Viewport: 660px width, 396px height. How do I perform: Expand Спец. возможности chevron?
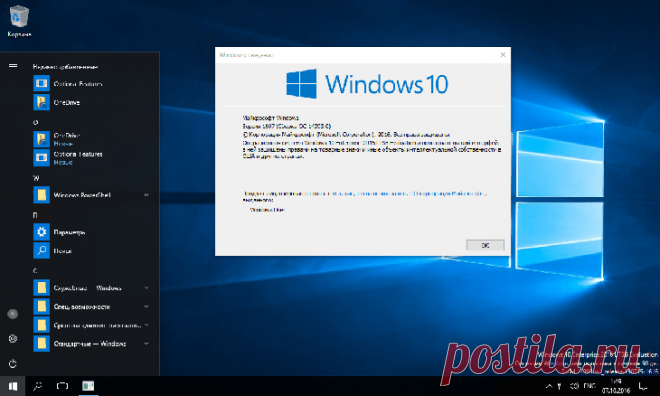(x=146, y=306)
